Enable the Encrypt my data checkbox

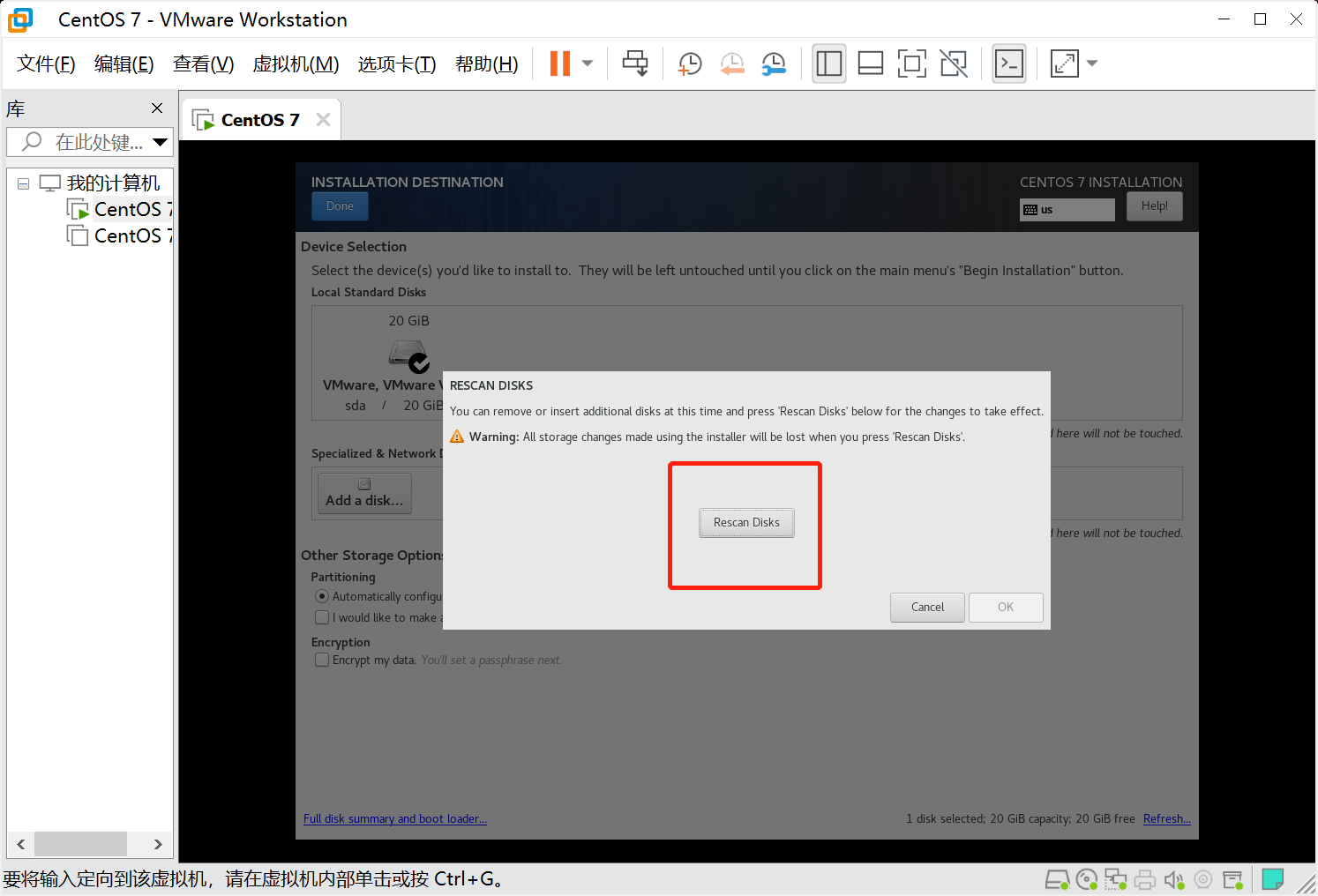pos(322,661)
